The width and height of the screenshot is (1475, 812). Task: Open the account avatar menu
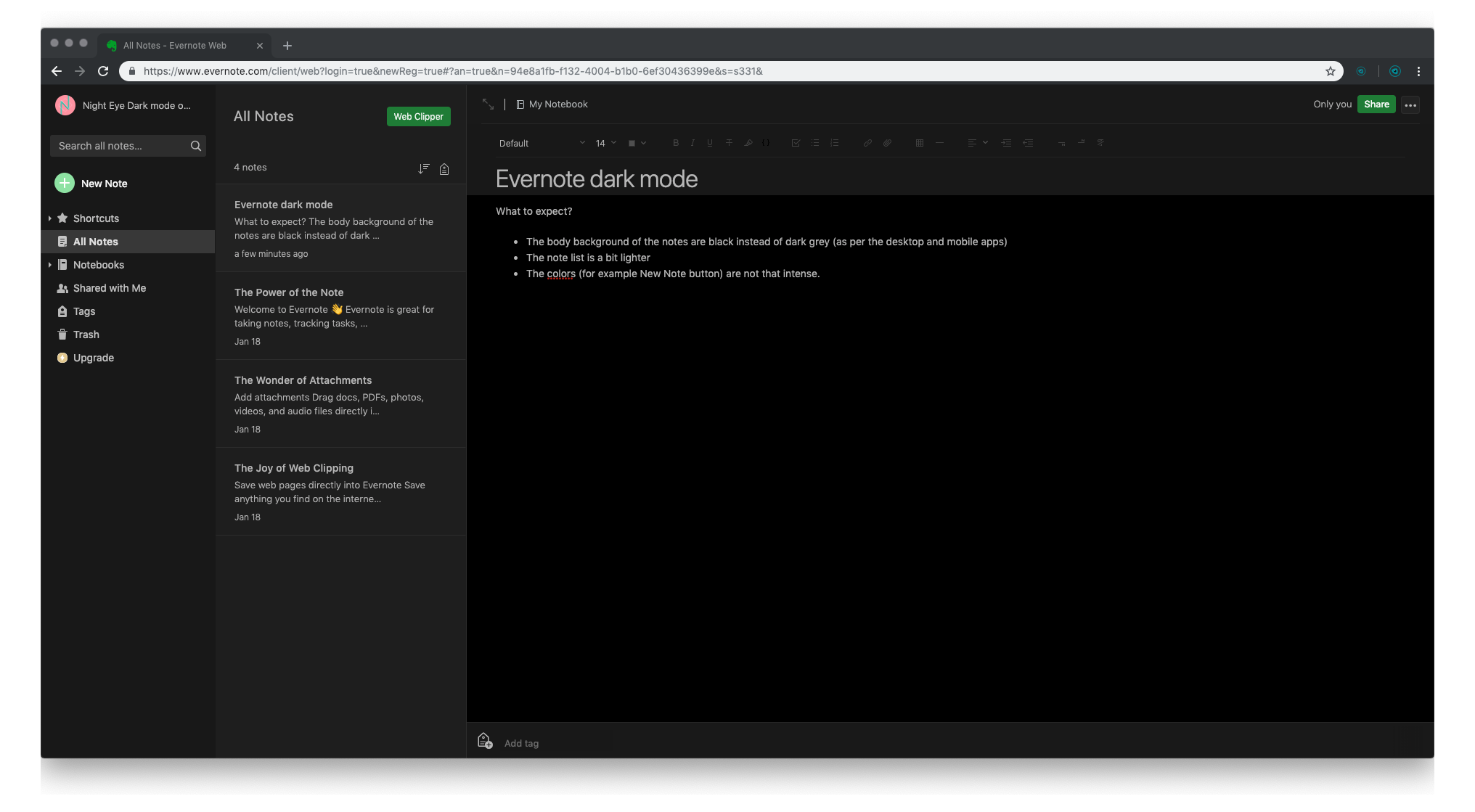tap(65, 105)
